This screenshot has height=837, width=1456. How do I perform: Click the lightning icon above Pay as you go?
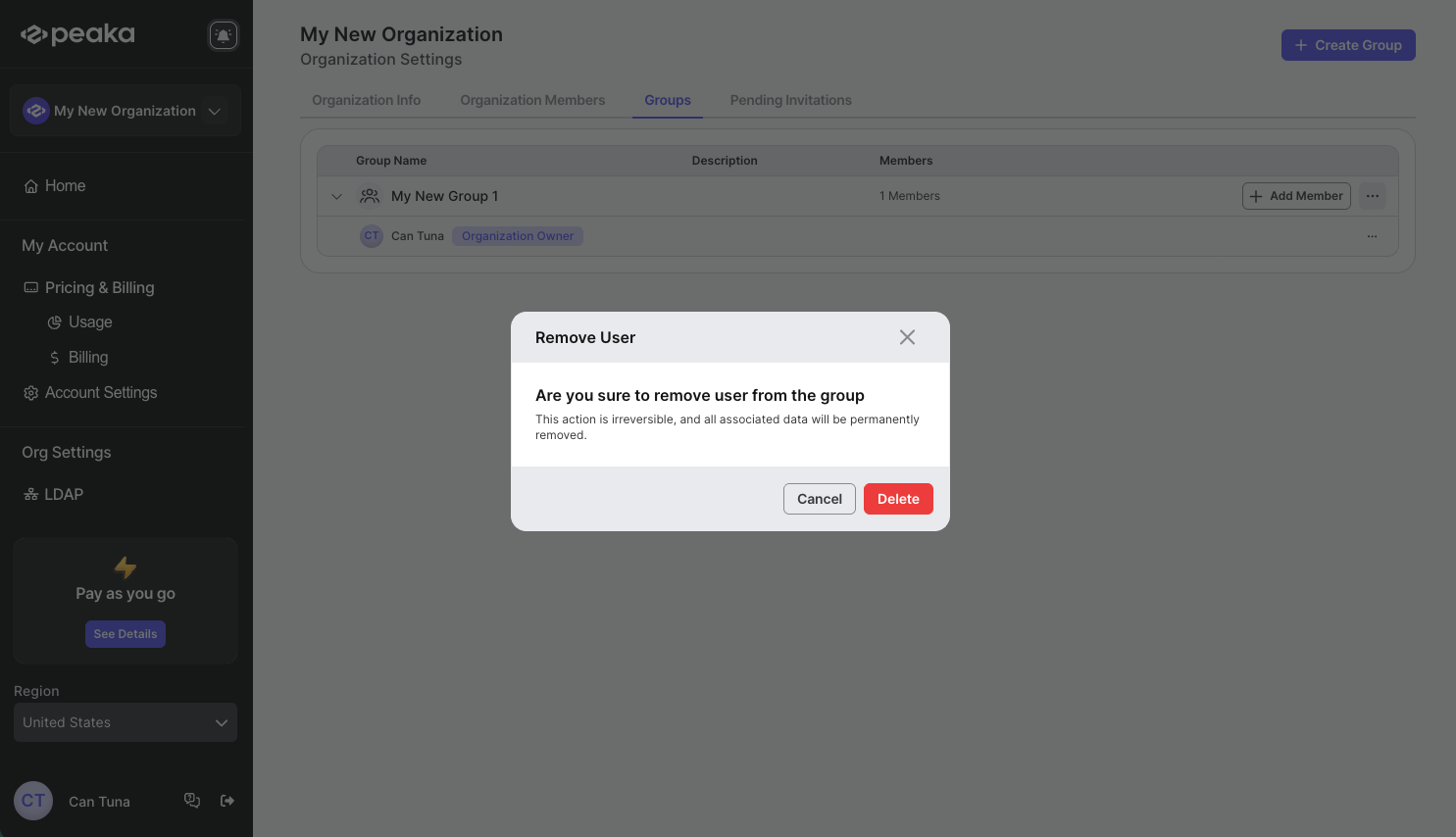point(126,567)
